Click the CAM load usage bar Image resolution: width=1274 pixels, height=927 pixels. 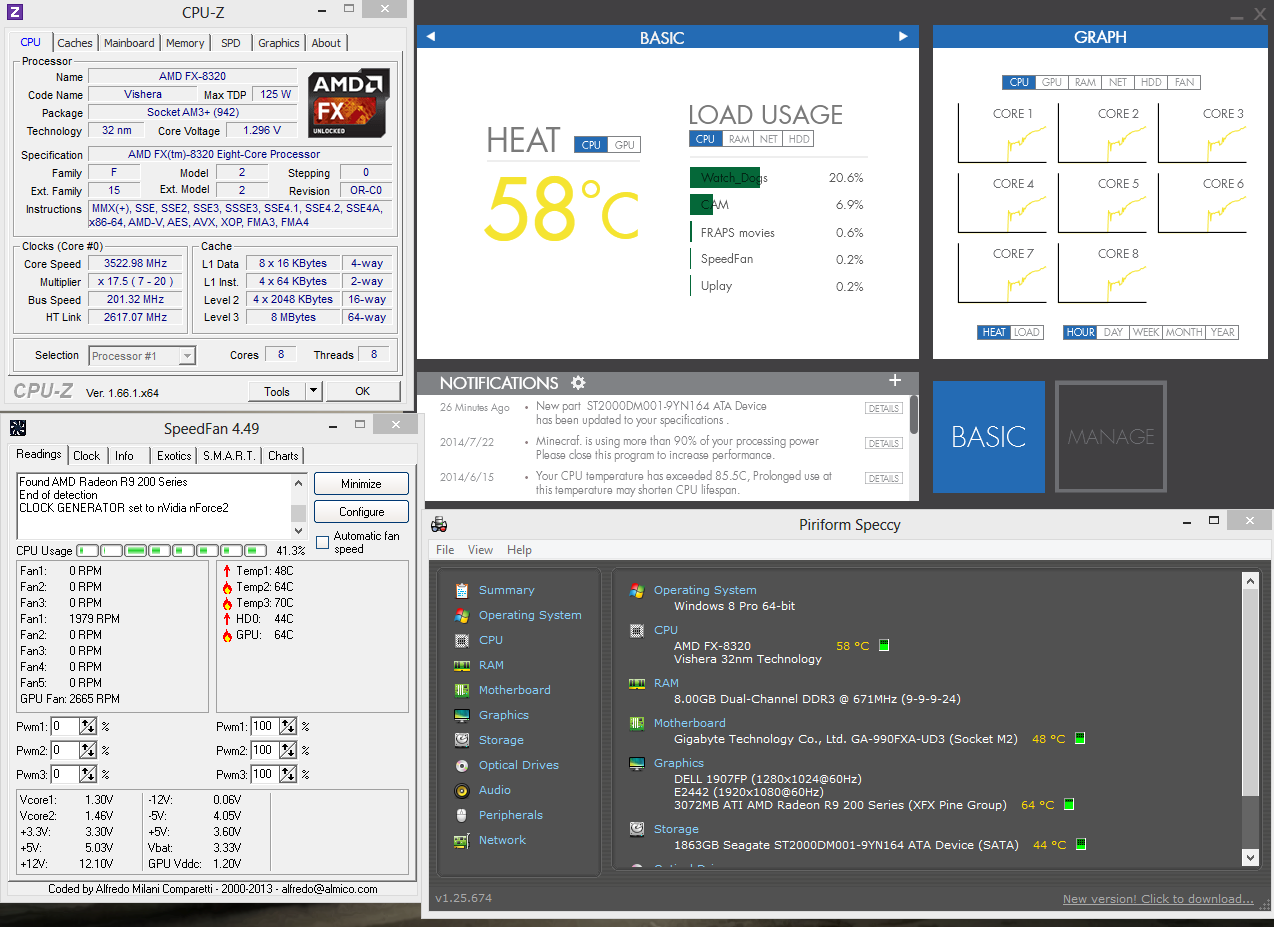701,204
